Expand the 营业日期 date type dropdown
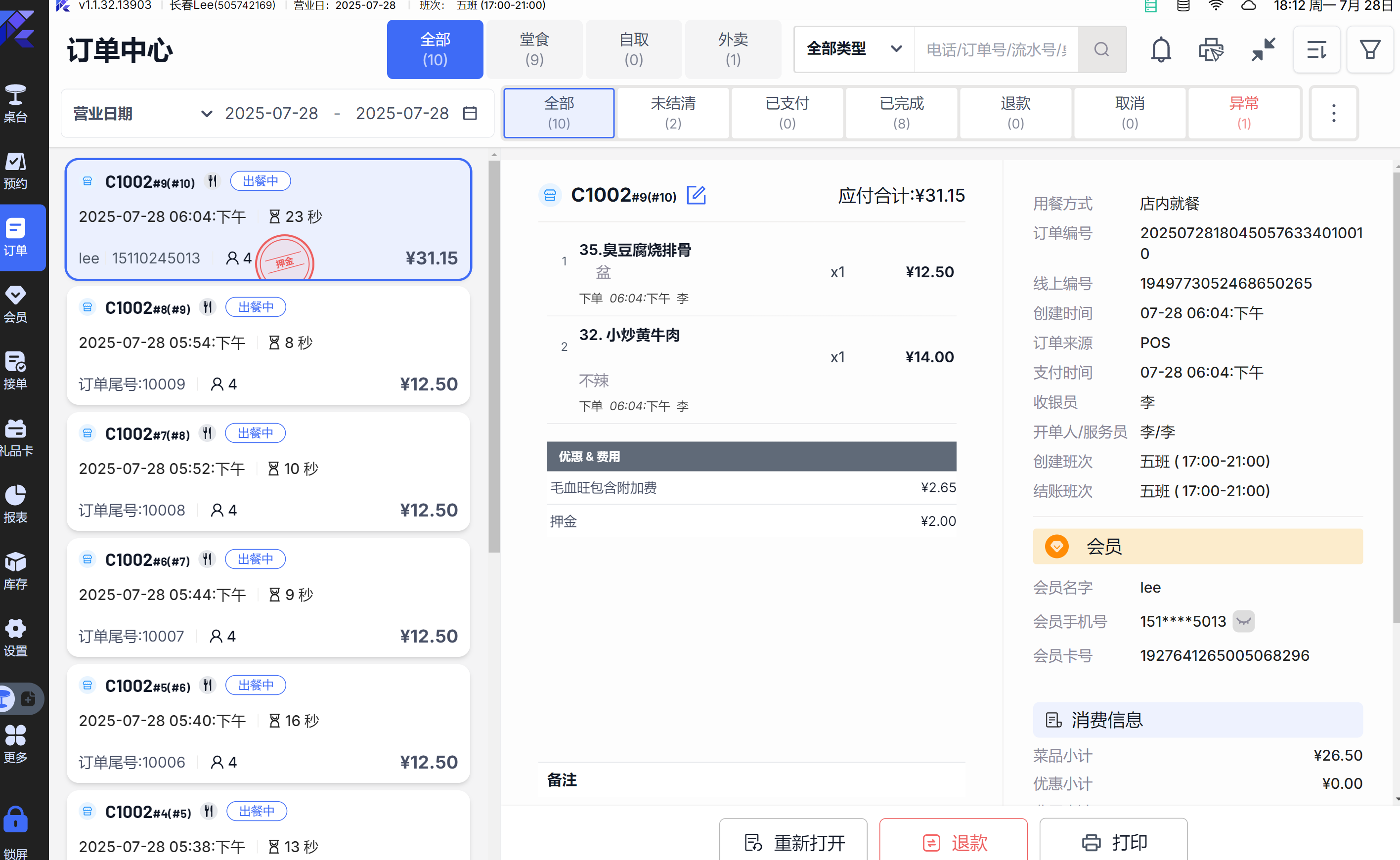The image size is (1400, 860). (142, 113)
